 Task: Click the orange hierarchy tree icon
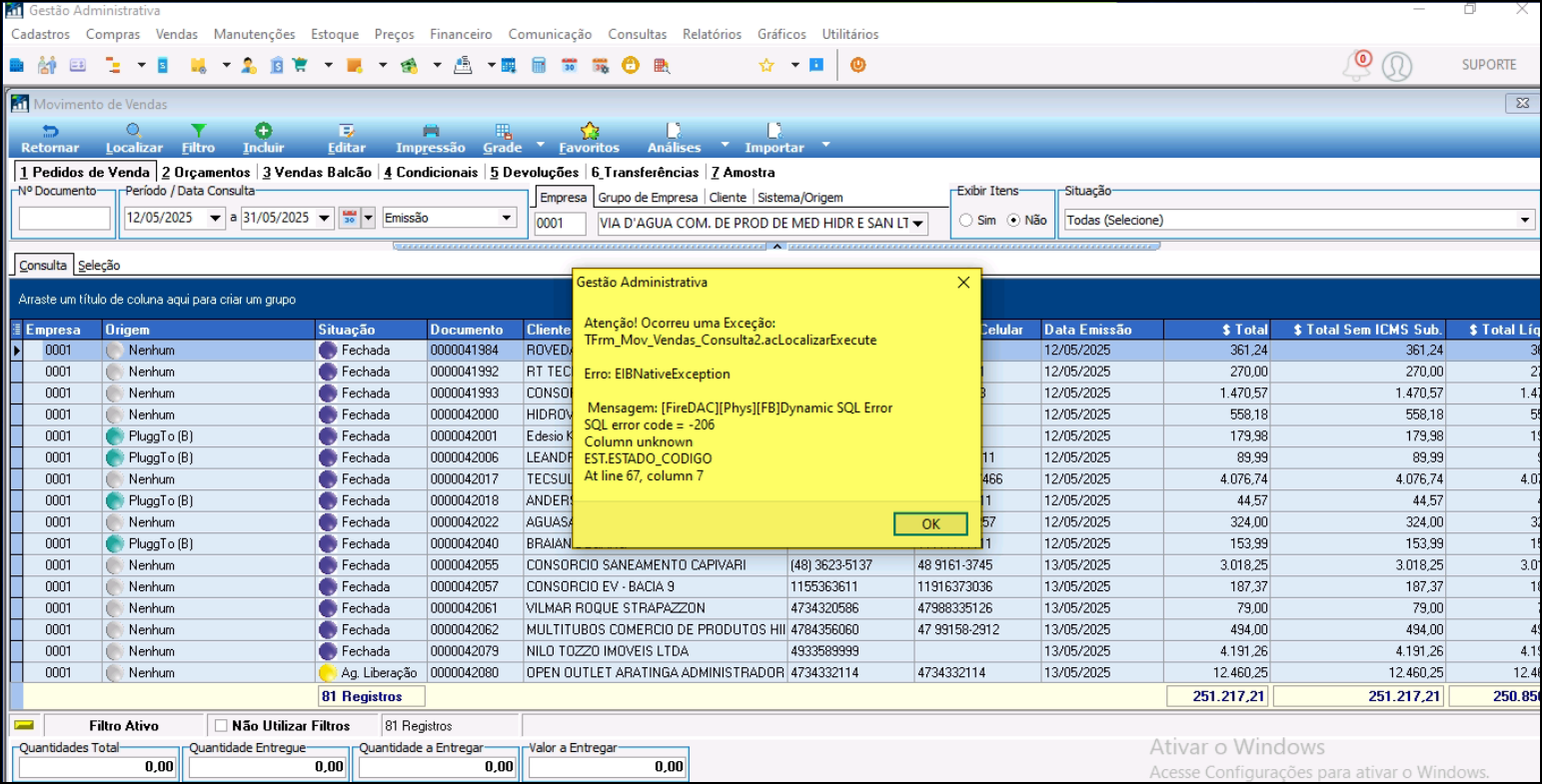[113, 65]
